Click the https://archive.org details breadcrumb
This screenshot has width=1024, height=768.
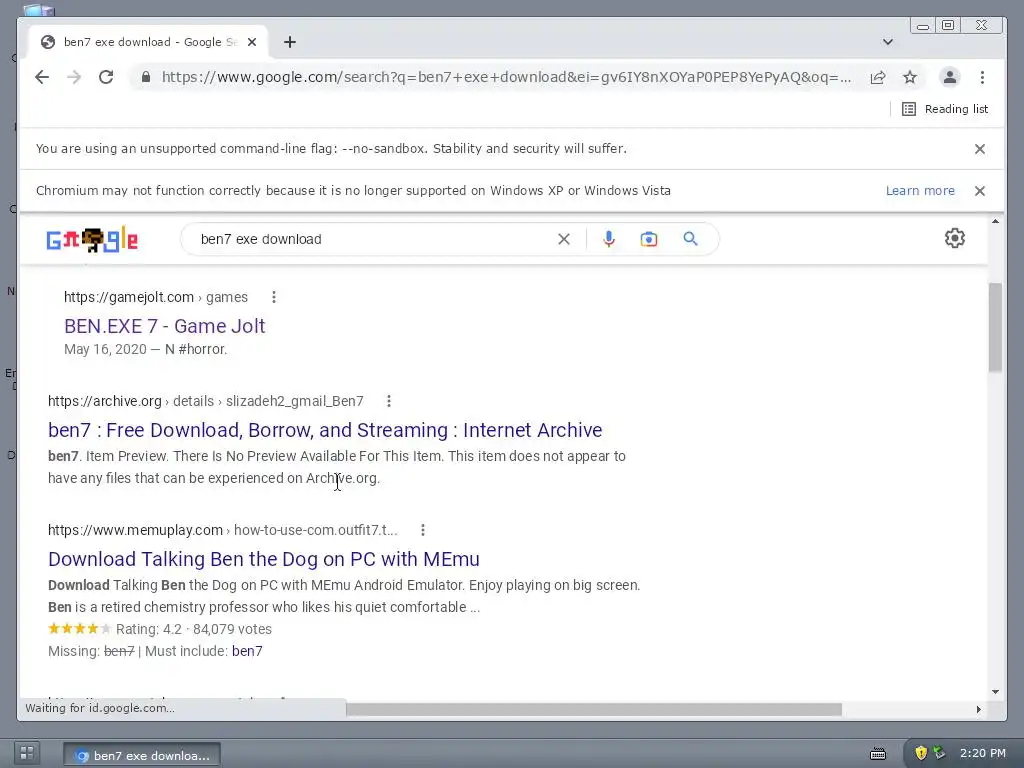(x=206, y=401)
